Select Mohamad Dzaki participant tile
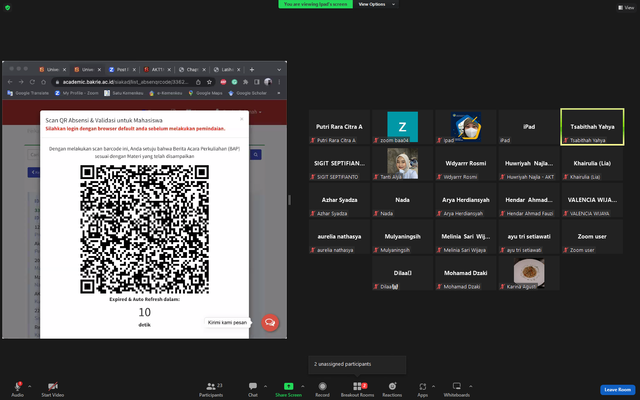640x400 pixels. click(x=466, y=273)
